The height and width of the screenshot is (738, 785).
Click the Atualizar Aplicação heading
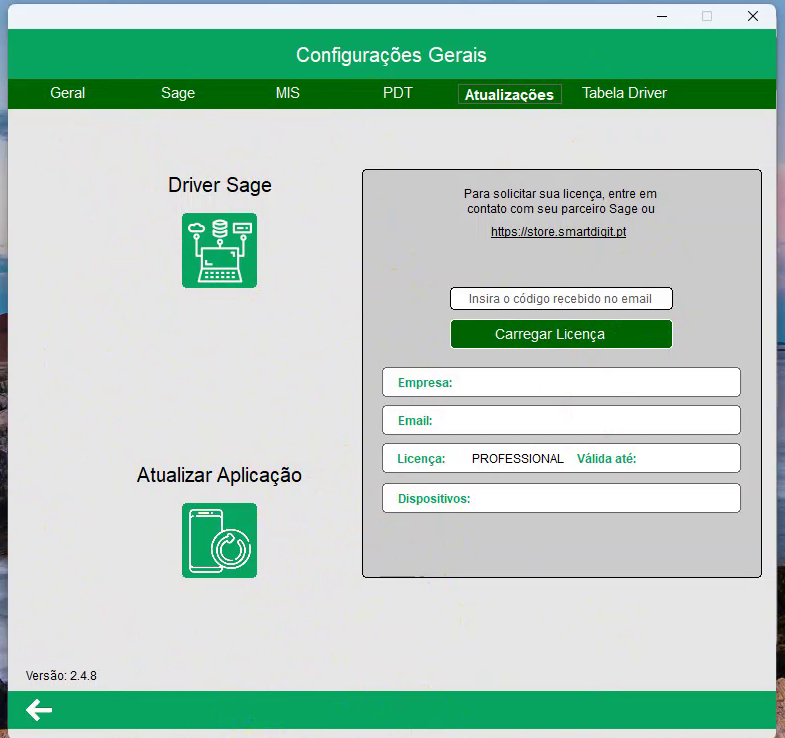click(x=219, y=475)
